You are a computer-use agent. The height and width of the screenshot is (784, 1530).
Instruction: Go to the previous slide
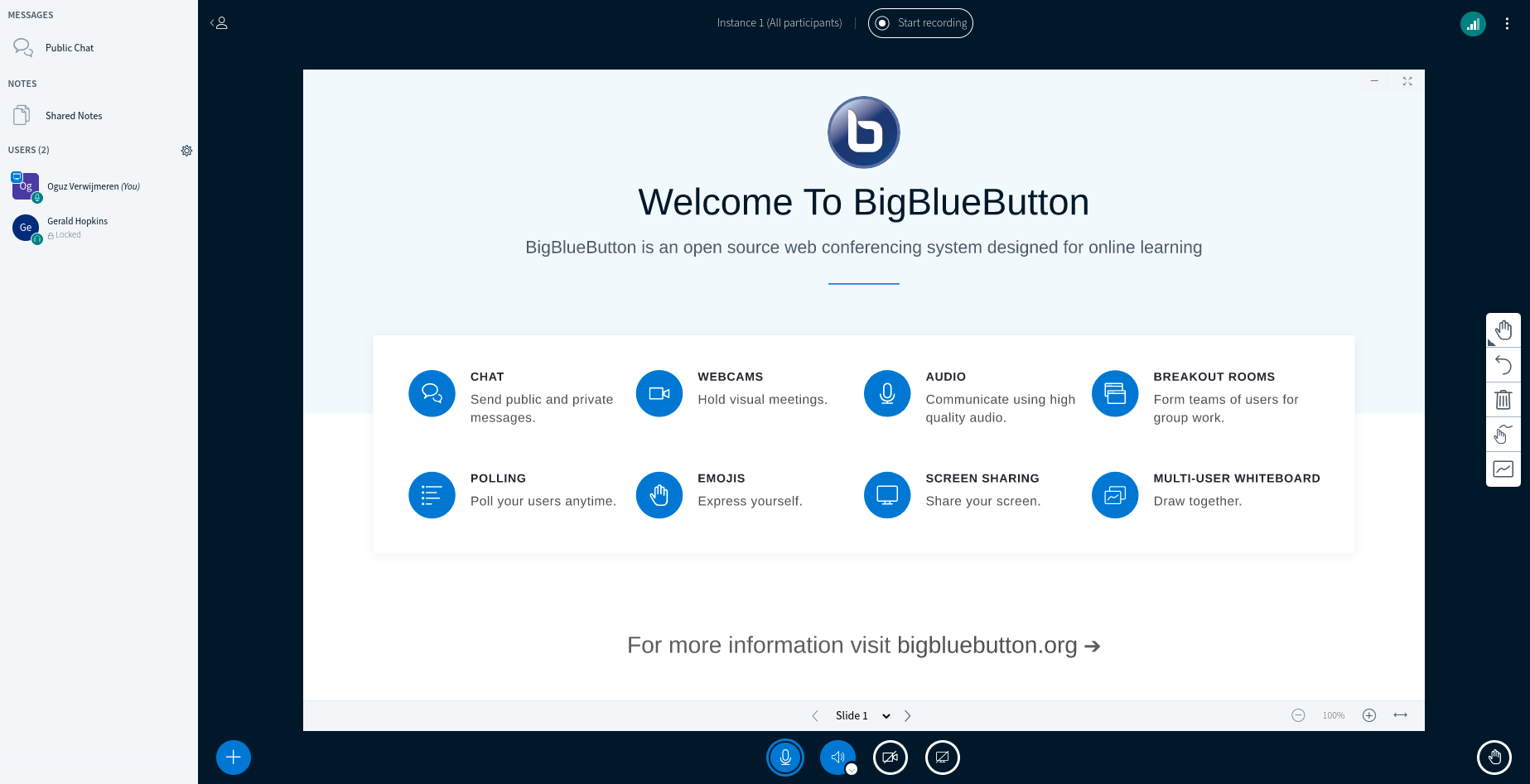[x=815, y=716]
